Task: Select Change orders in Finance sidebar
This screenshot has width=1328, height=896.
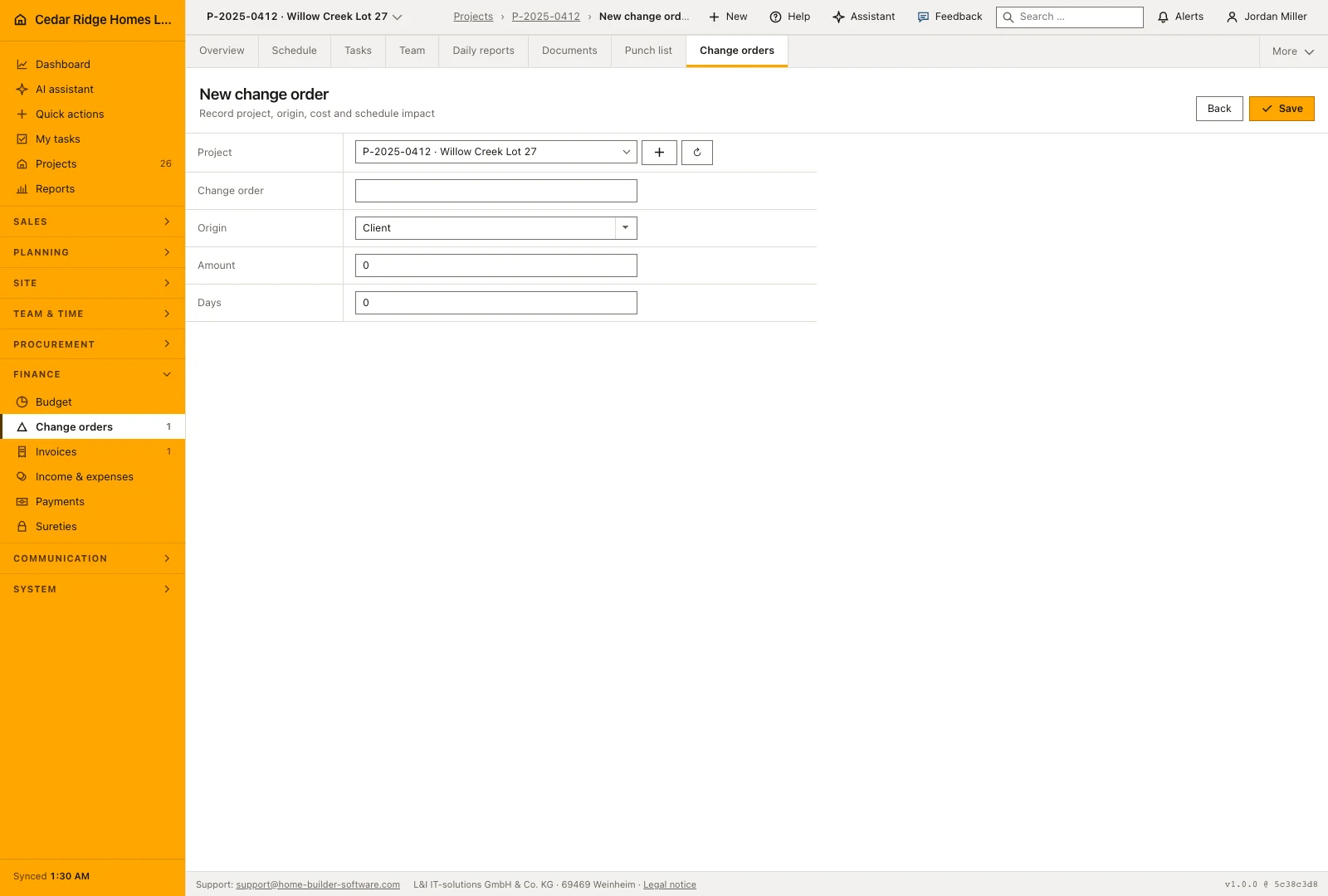Action: click(x=92, y=426)
